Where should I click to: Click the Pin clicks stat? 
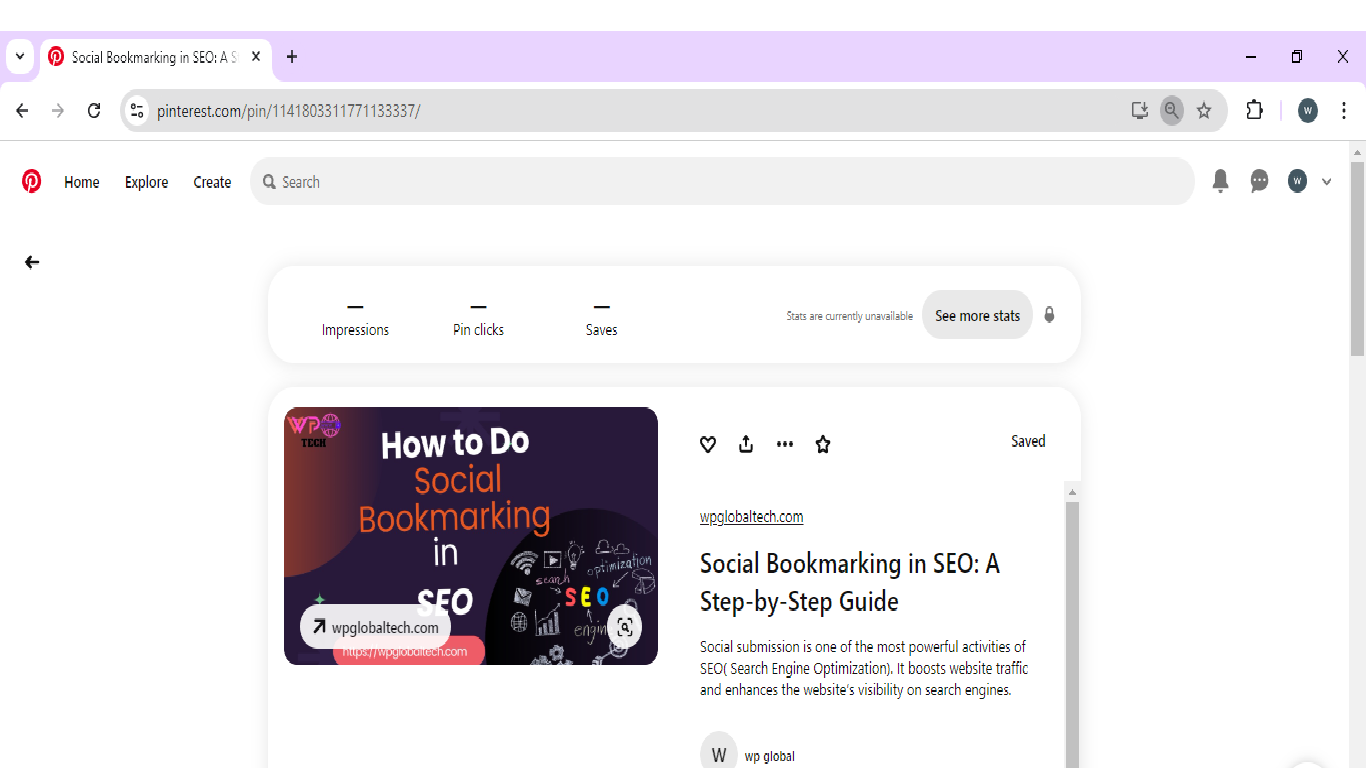pyautogui.click(x=478, y=320)
